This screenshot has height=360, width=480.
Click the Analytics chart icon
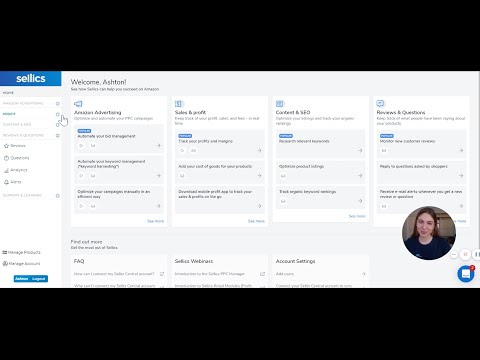coord(6,170)
